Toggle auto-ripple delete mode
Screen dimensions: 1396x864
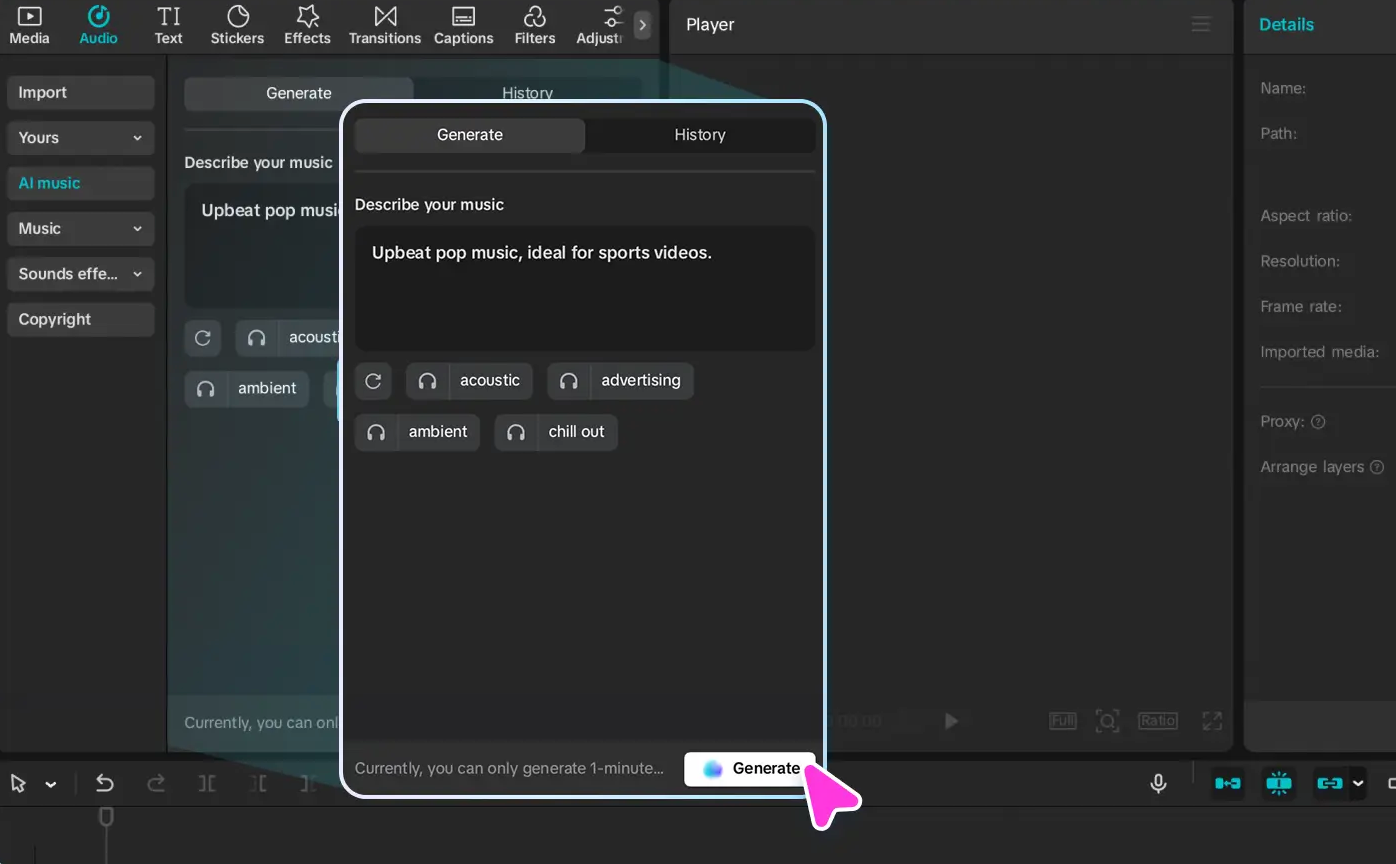click(x=1228, y=783)
